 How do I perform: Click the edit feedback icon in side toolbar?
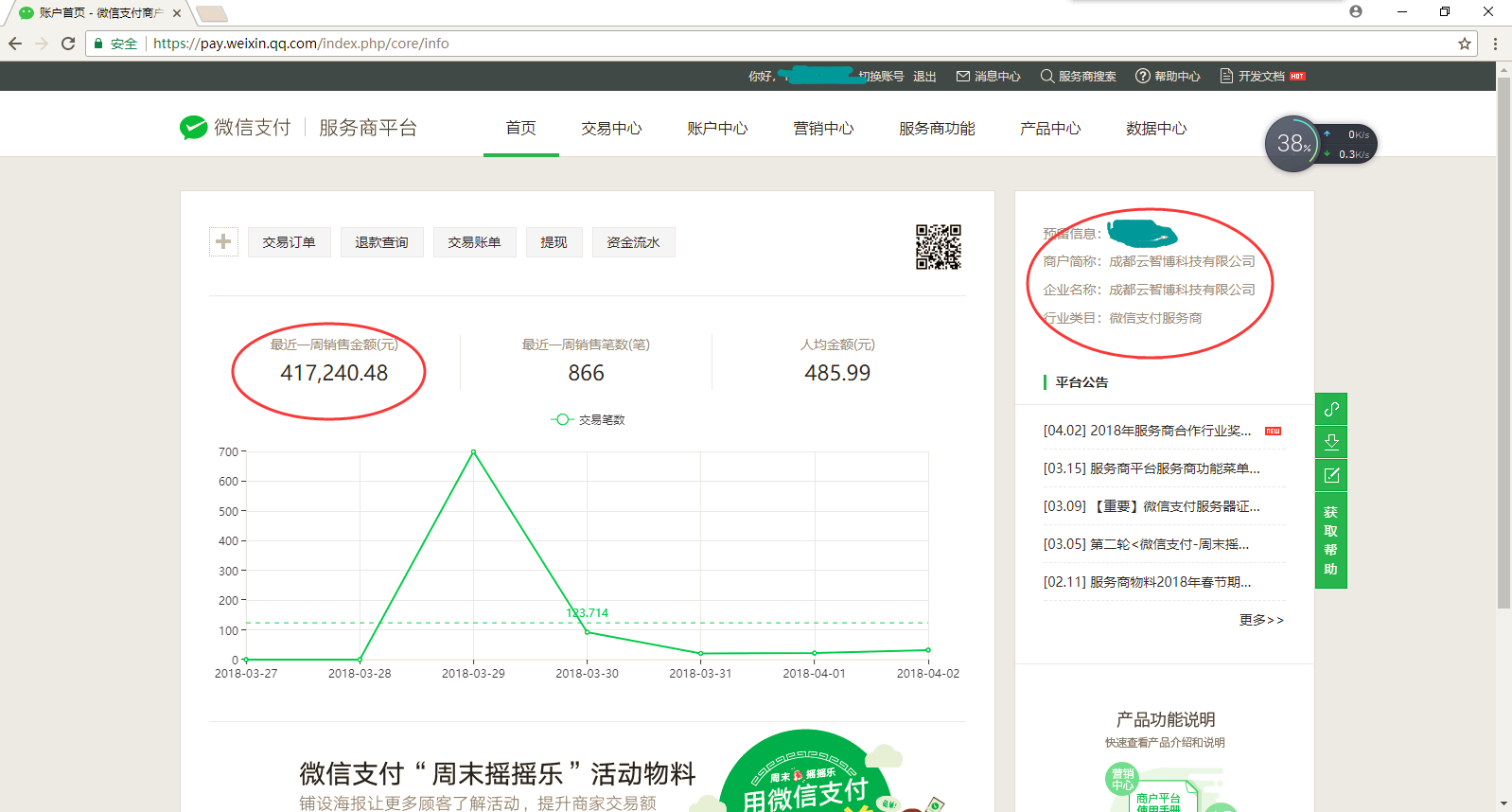click(1331, 475)
